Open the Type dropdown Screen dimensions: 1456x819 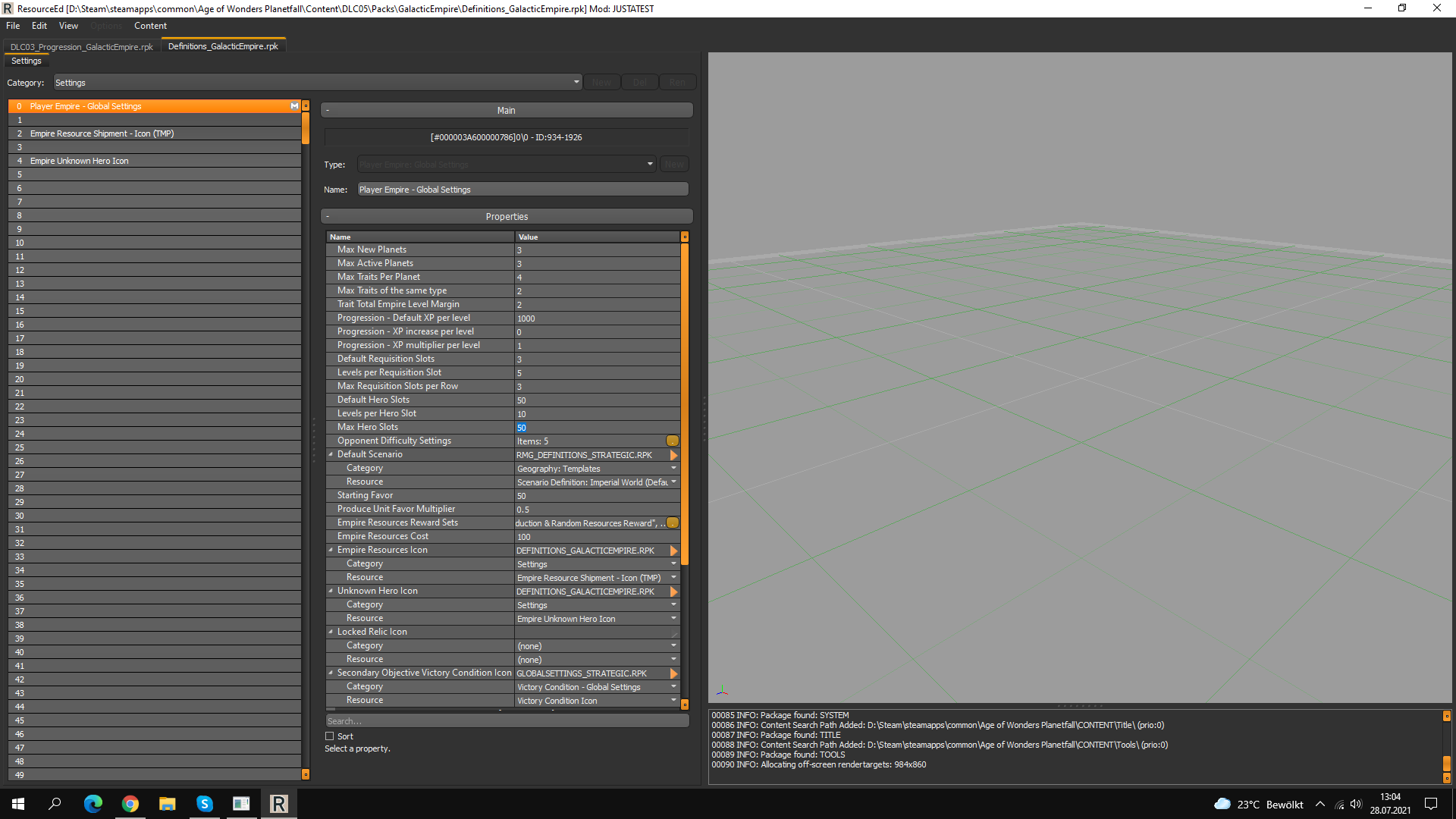click(x=506, y=164)
